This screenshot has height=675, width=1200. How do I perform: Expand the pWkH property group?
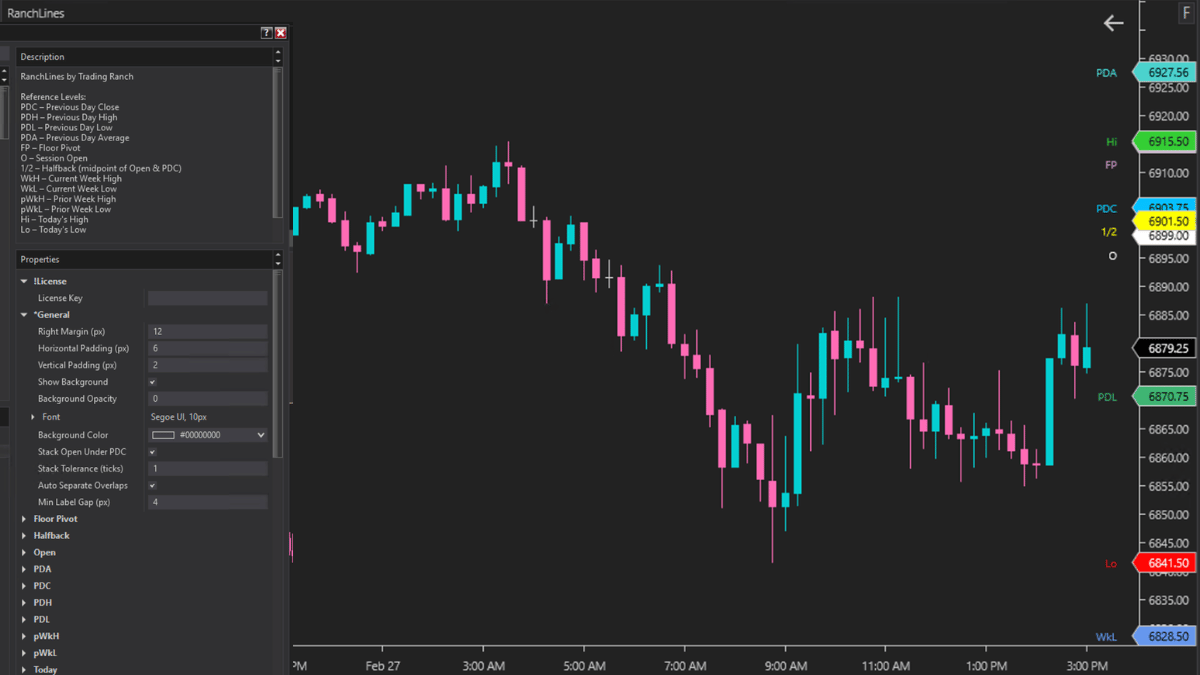pos(24,636)
